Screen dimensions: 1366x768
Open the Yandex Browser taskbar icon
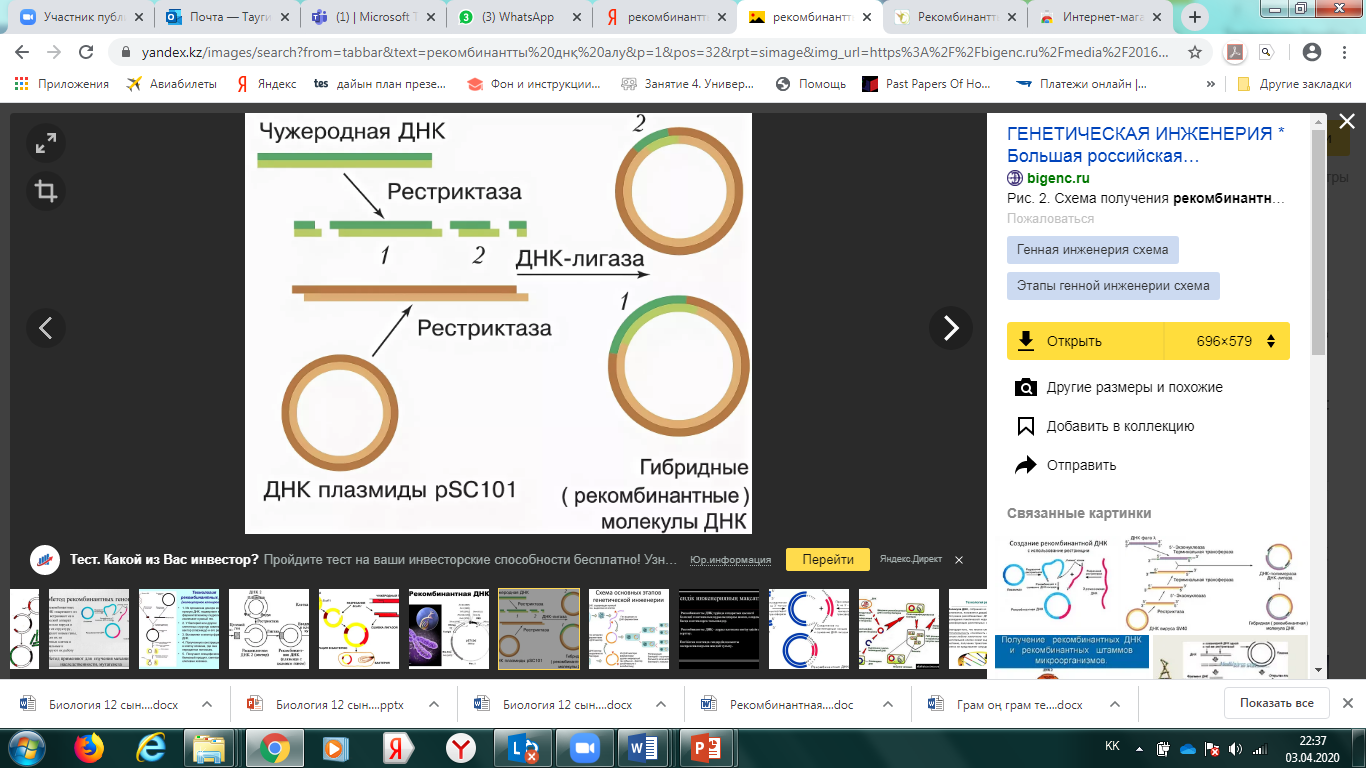(459, 747)
